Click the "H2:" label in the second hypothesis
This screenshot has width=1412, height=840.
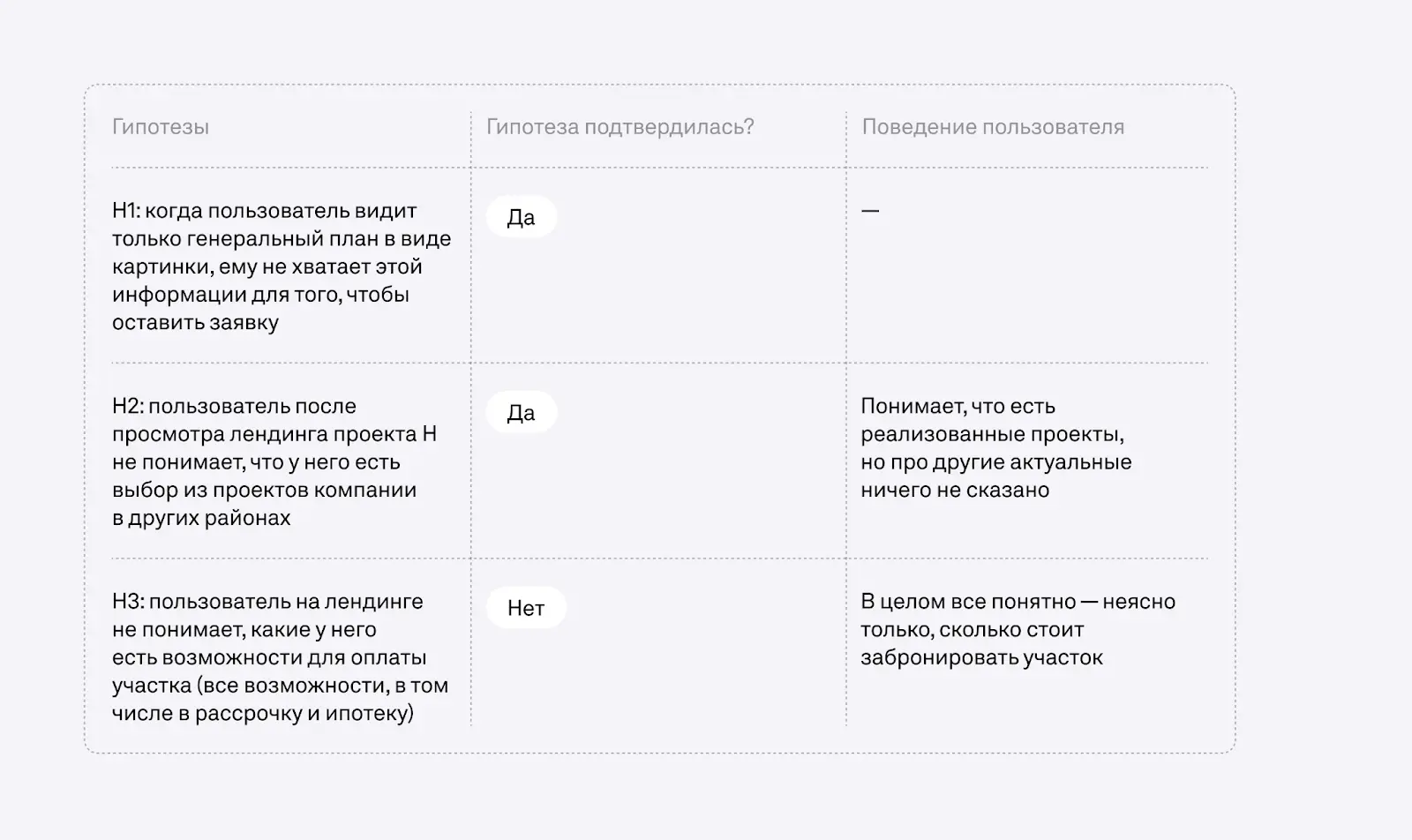point(128,407)
